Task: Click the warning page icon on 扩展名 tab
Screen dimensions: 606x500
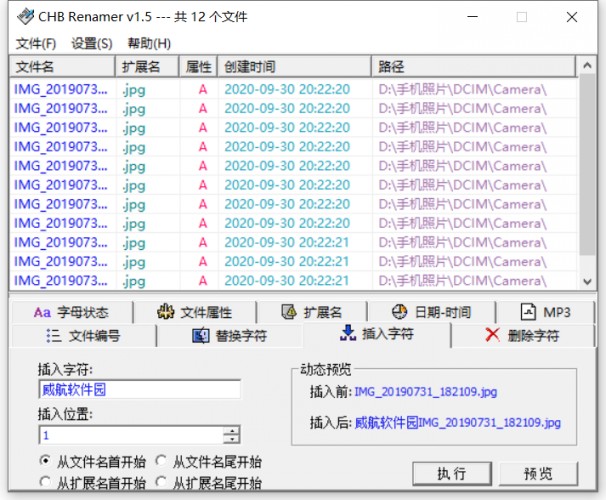Action: point(289,311)
